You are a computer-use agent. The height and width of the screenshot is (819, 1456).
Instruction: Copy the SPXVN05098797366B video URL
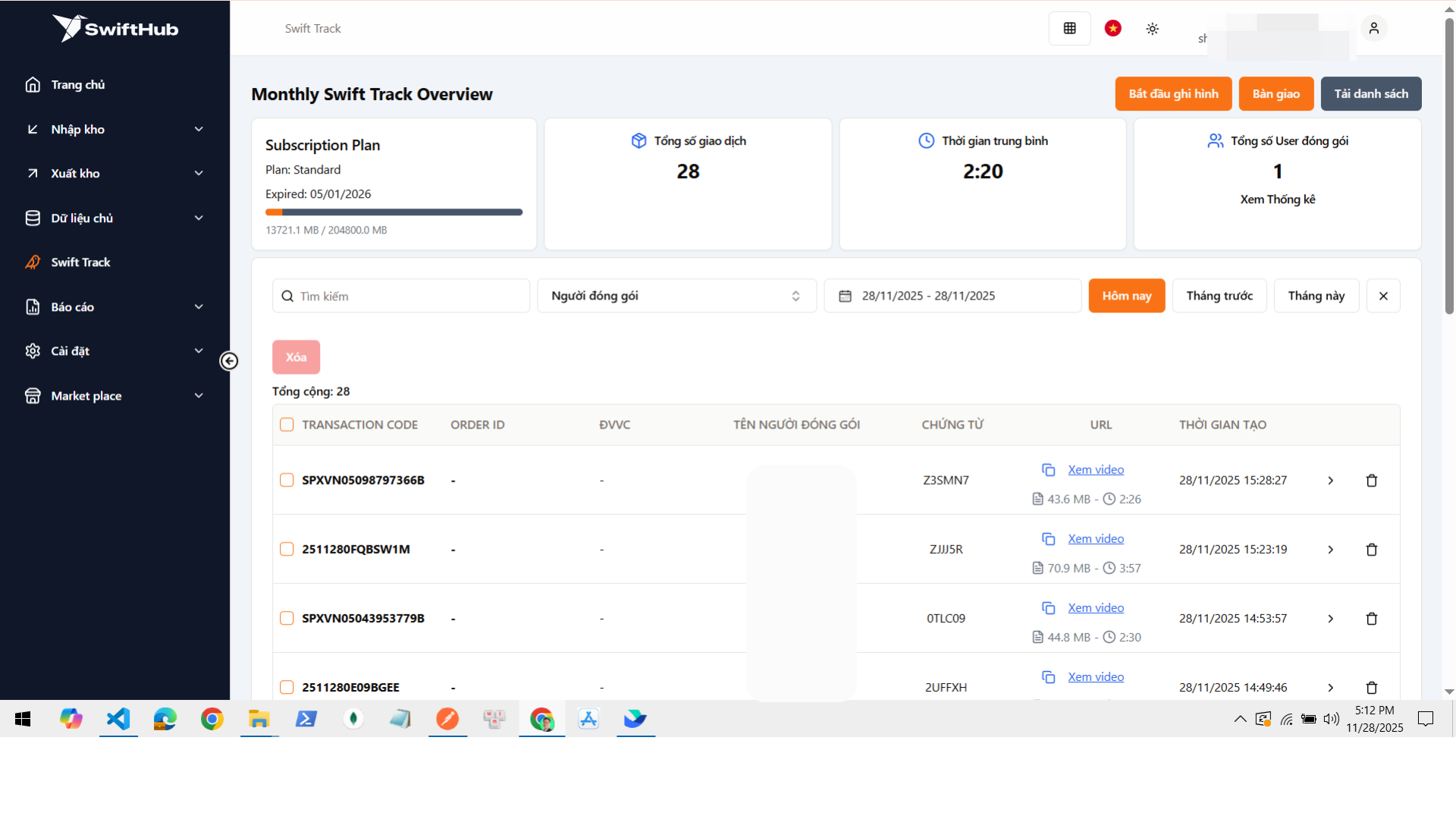[x=1049, y=469]
